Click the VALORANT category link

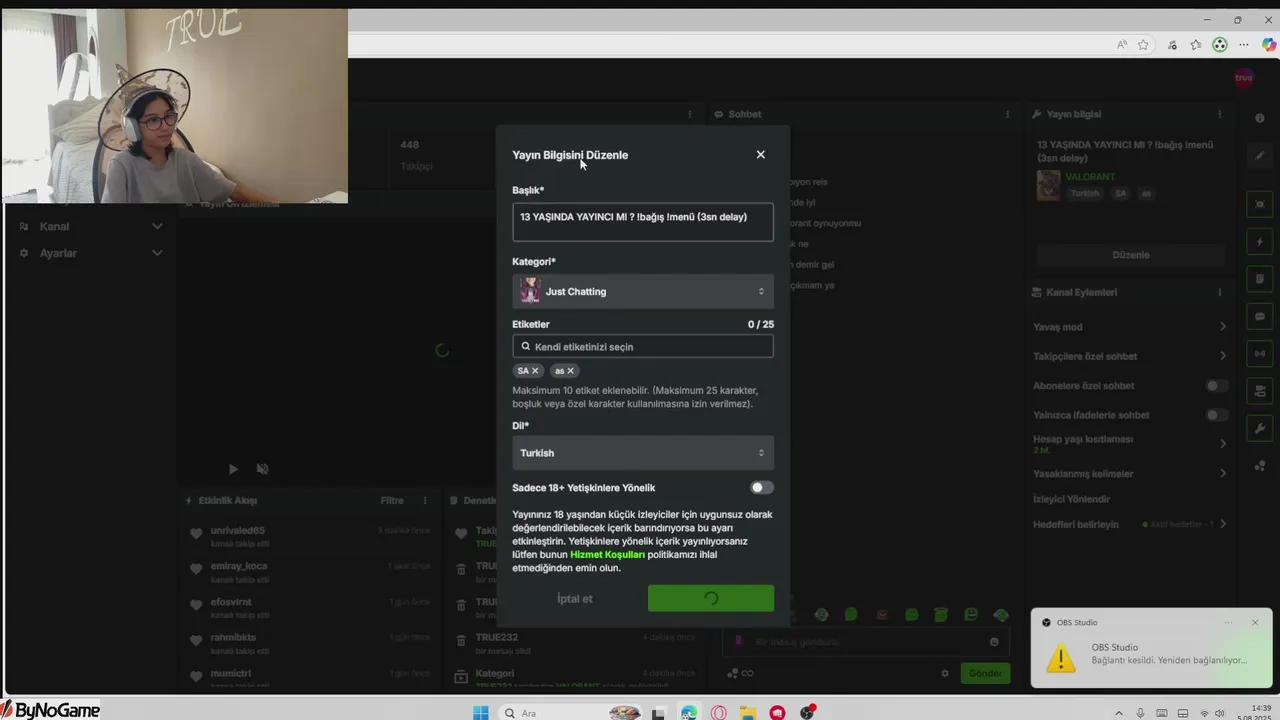pos(1090,177)
